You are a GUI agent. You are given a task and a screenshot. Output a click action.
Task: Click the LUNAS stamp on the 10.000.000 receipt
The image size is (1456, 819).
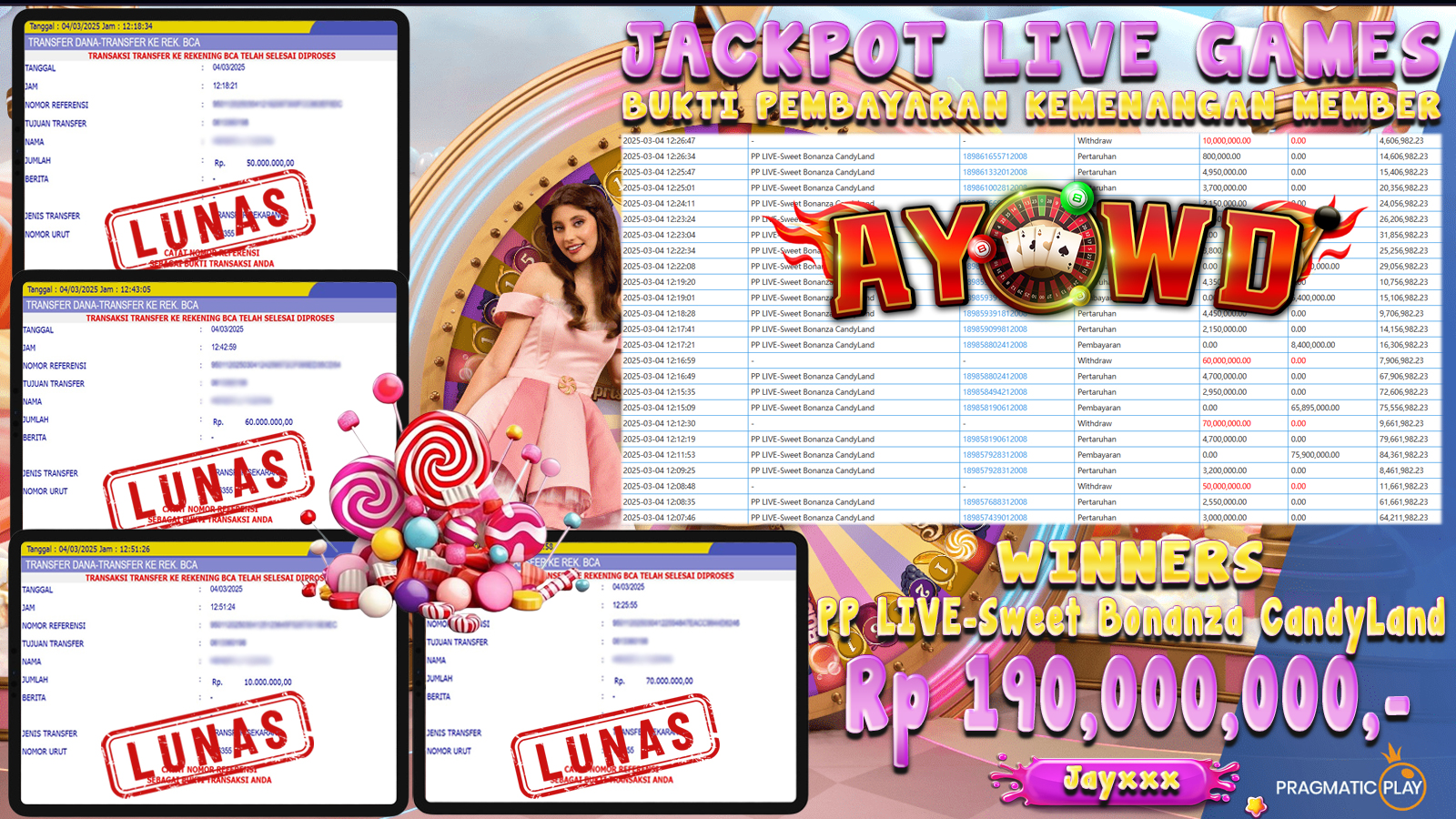207,743
